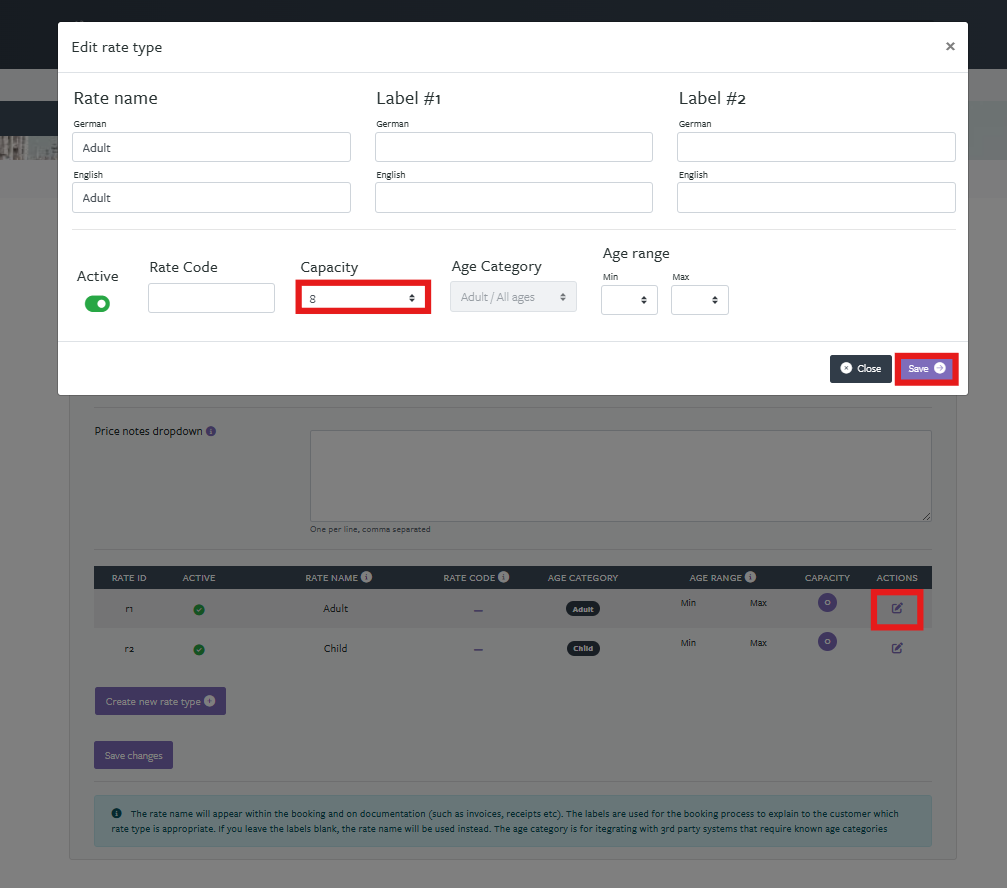Click the r2 rate ID cell
1007x888 pixels.
click(129, 649)
